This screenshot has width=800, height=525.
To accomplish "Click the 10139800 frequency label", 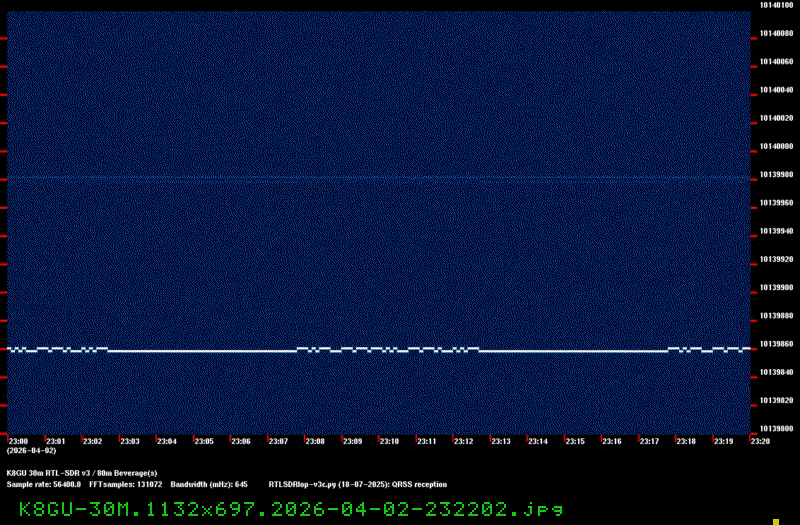I will (777, 429).
